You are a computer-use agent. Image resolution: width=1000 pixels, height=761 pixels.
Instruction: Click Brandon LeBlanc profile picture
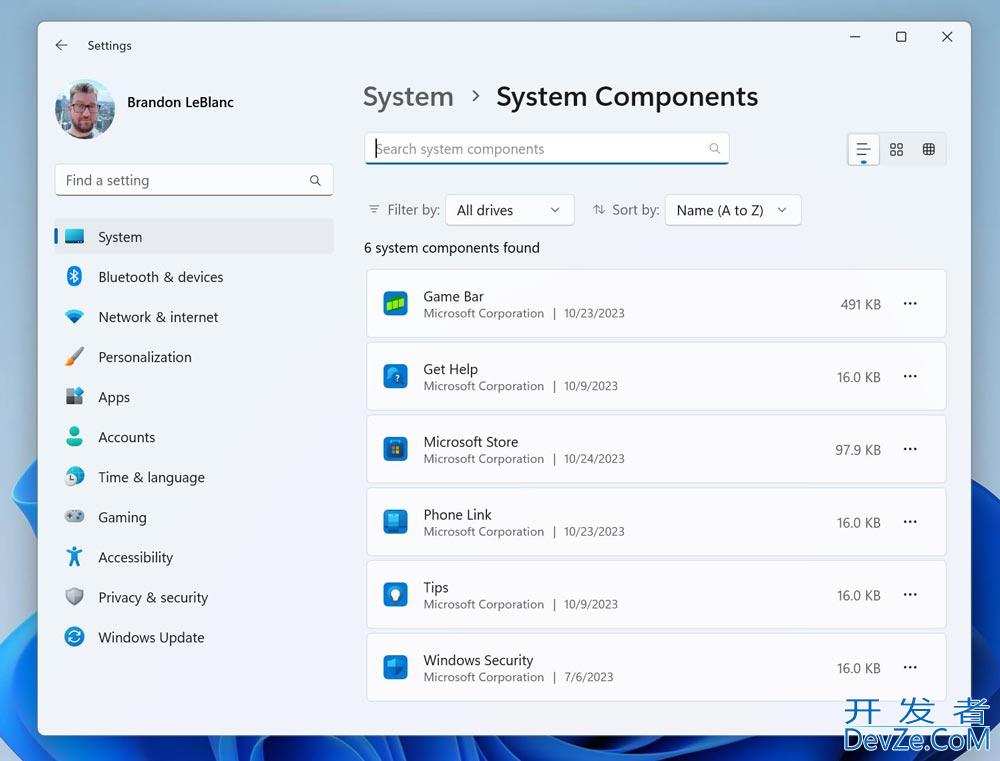click(85, 108)
